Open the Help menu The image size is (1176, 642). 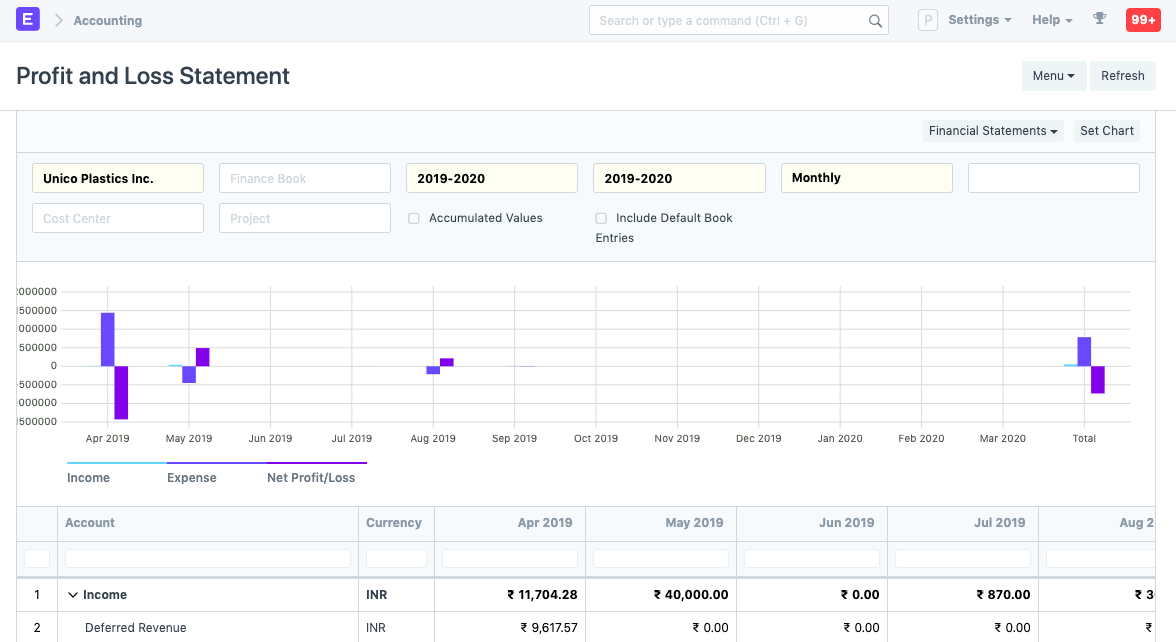(x=1052, y=20)
